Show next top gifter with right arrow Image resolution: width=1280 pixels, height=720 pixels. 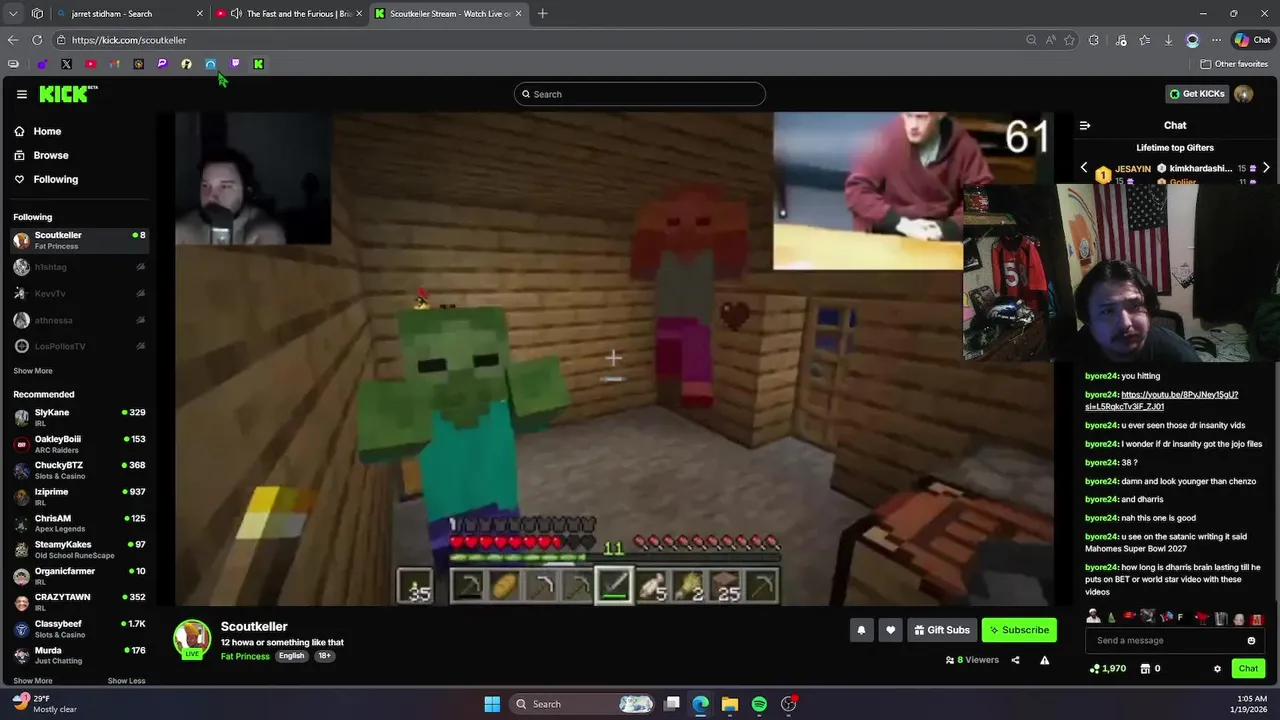pos(1266,168)
